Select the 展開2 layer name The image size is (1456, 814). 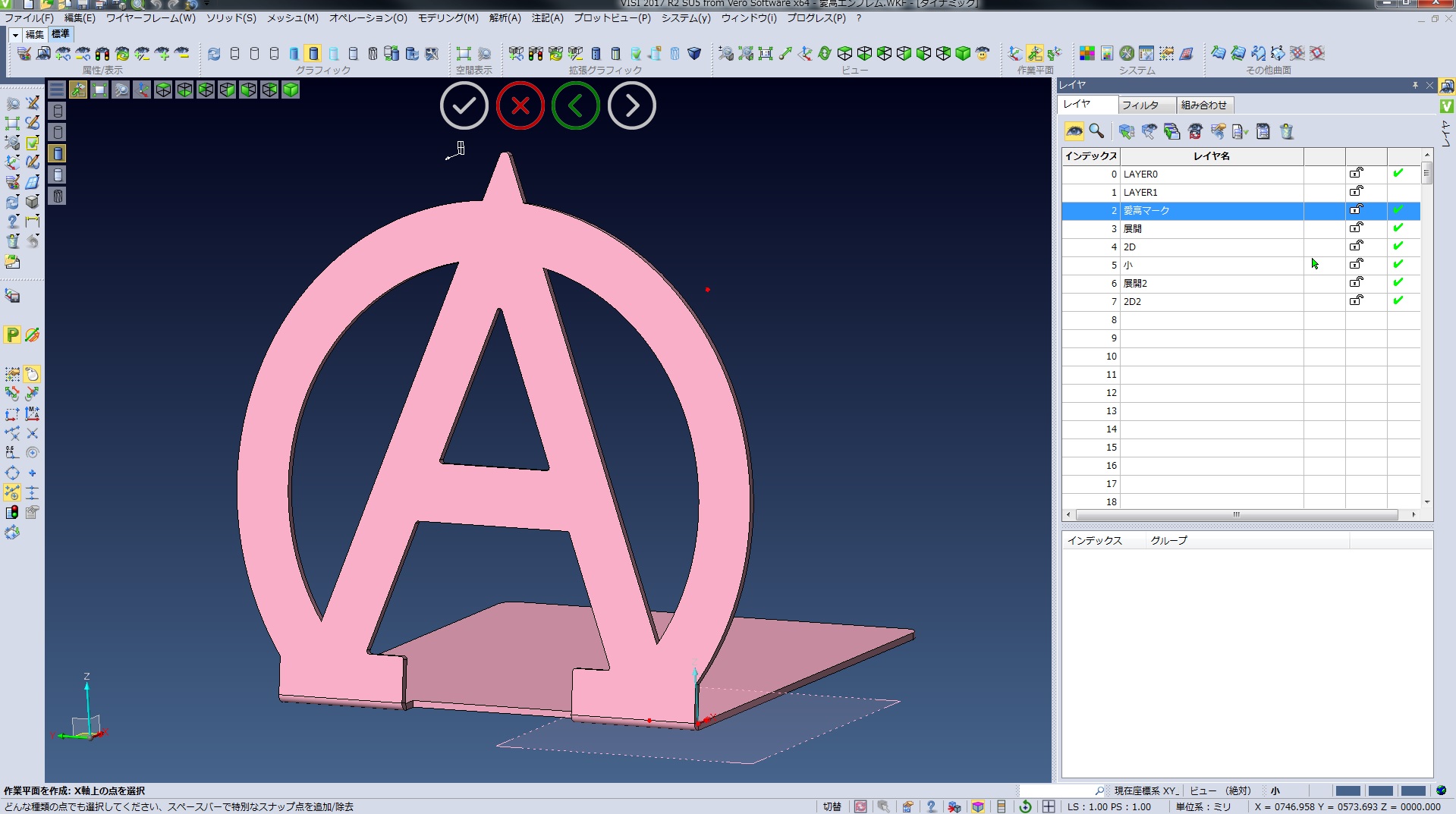pyautogui.click(x=1135, y=284)
